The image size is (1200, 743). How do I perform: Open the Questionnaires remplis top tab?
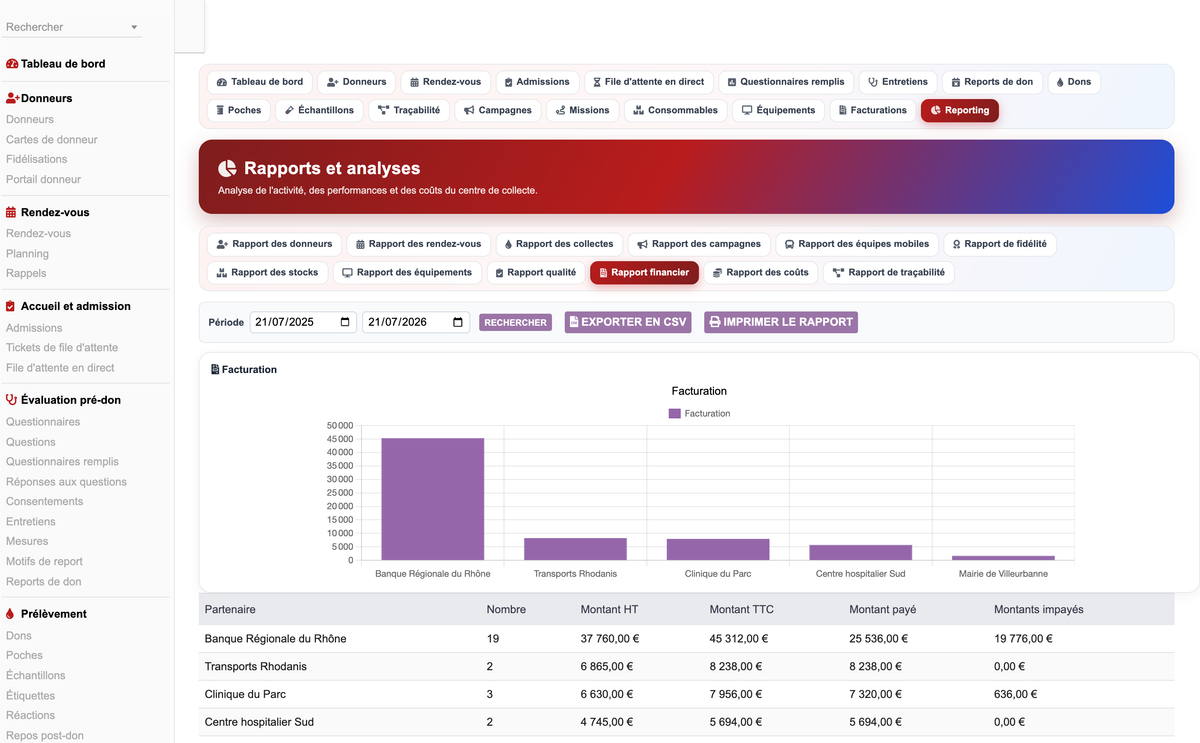pyautogui.click(x=786, y=82)
